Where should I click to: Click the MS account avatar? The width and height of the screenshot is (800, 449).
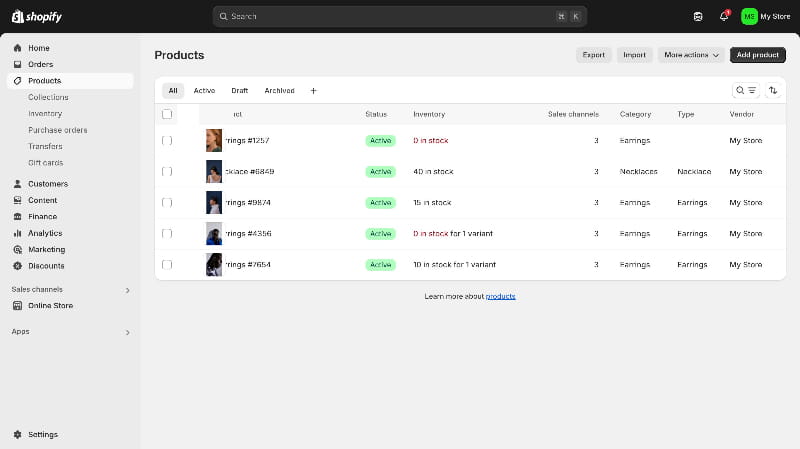click(749, 16)
